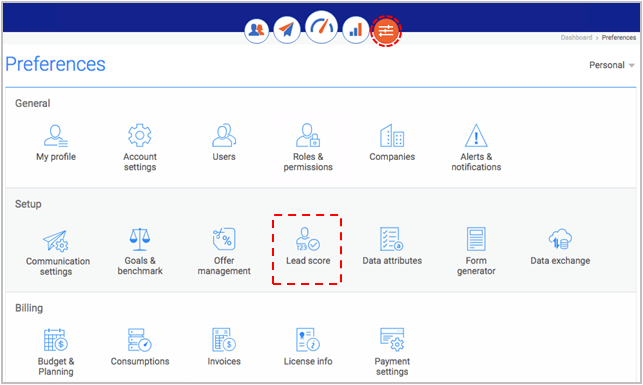Open the Users icon
Image resolution: width=643 pixels, height=385 pixels.
click(x=224, y=135)
